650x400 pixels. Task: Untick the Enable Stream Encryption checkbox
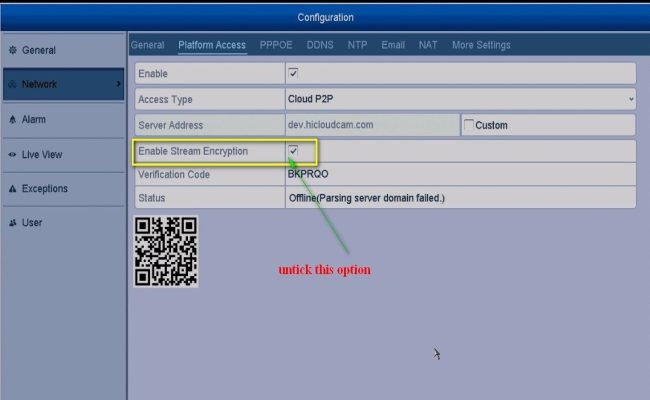(x=293, y=151)
